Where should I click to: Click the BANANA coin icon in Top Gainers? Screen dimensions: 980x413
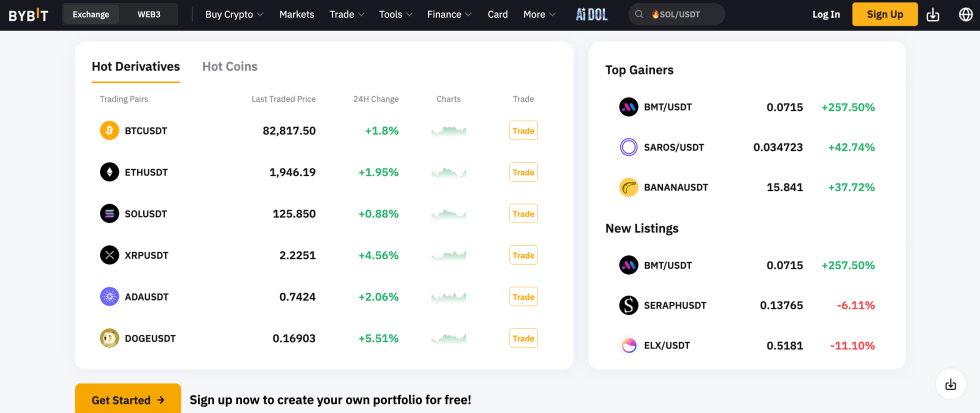coord(628,187)
